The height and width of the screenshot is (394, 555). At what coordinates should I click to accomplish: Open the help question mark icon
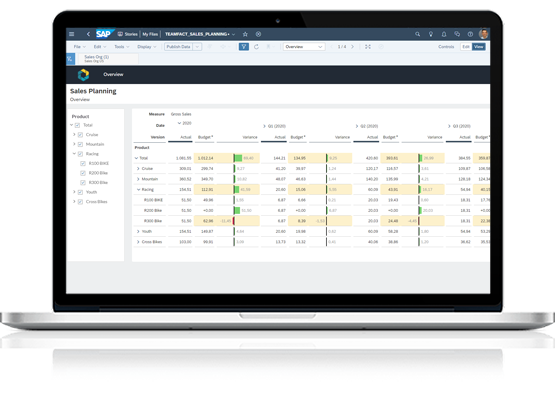coord(470,34)
